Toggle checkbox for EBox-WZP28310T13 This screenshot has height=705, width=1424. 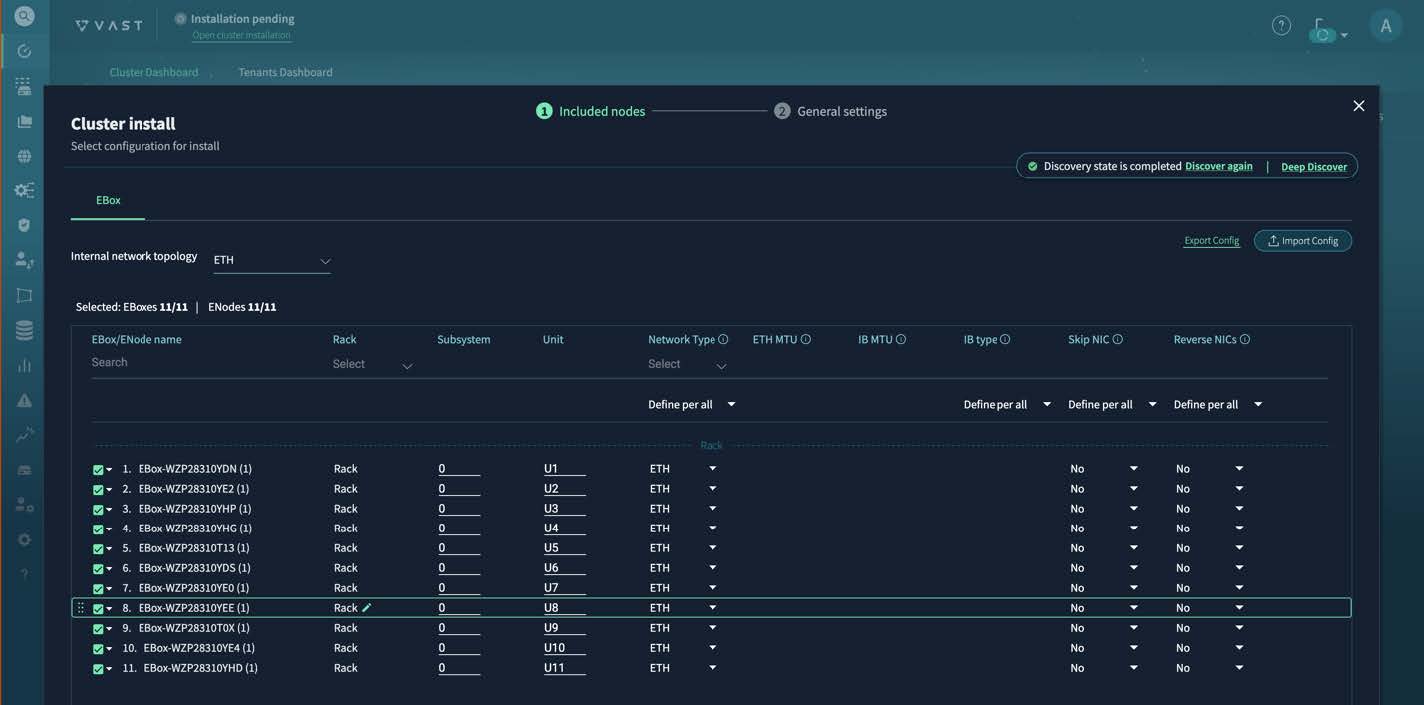98,549
